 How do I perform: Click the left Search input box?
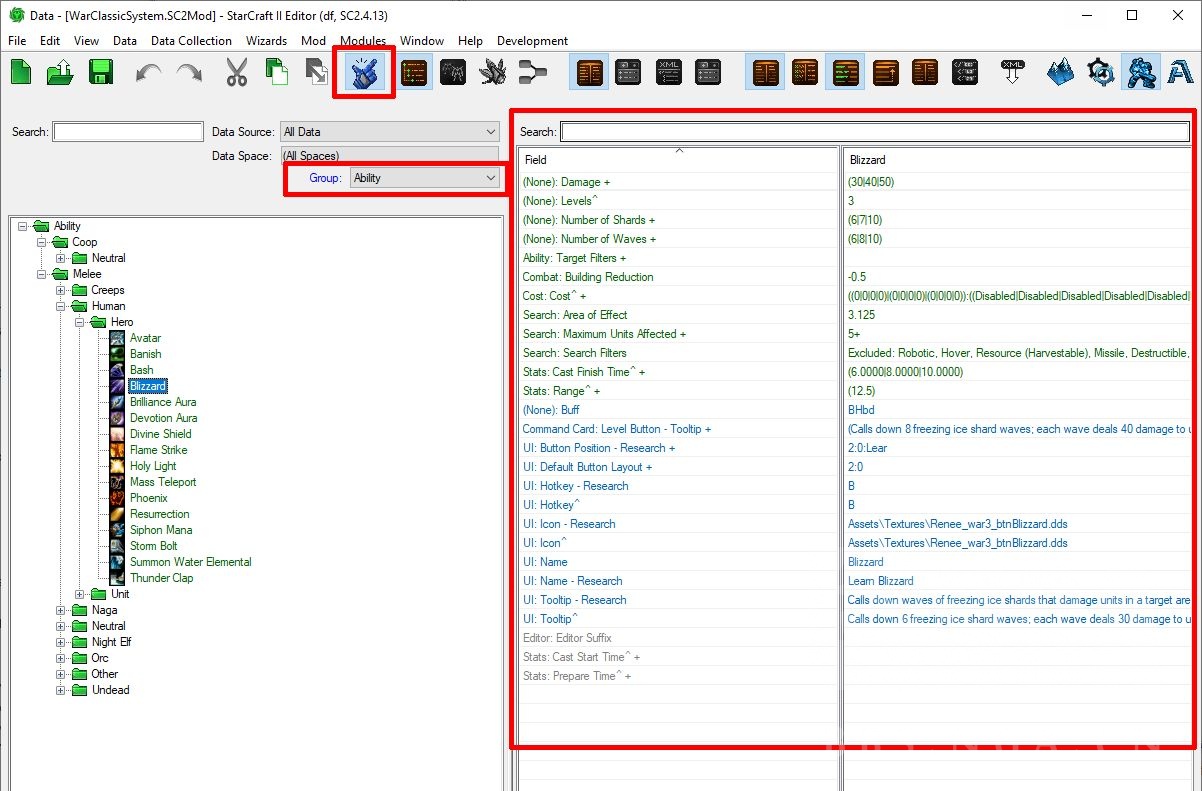coord(128,132)
